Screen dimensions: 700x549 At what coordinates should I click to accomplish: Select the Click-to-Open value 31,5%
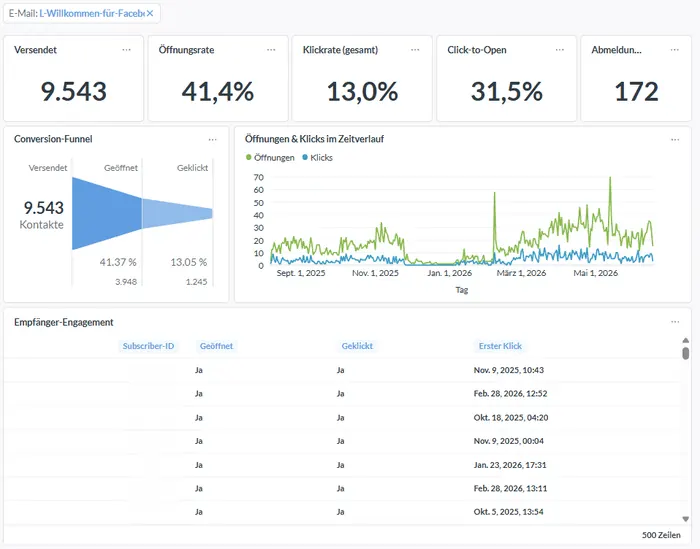point(507,92)
